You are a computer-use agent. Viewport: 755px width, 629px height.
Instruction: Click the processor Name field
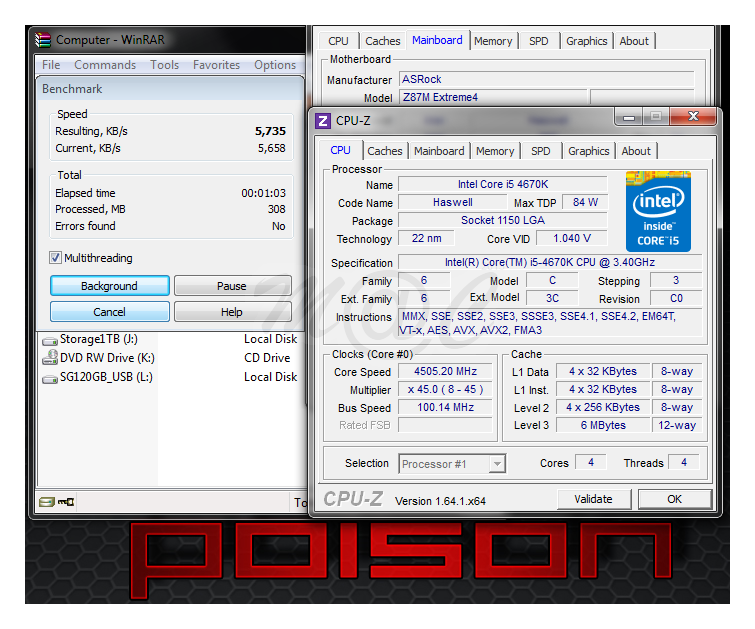coord(502,185)
